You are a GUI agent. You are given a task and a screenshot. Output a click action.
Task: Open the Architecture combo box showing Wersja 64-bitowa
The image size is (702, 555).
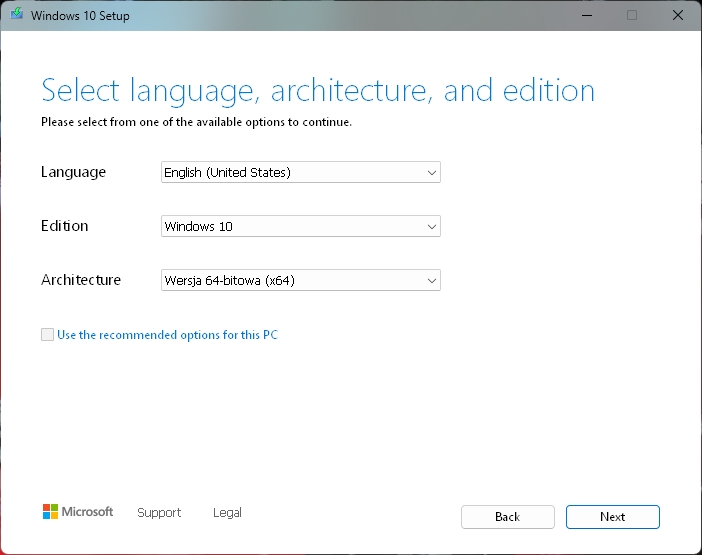coord(301,280)
